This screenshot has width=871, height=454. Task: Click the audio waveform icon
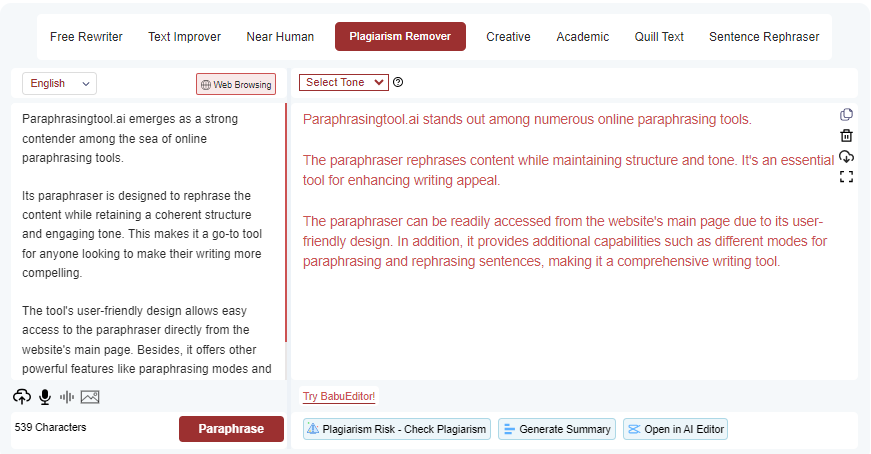[x=67, y=397]
